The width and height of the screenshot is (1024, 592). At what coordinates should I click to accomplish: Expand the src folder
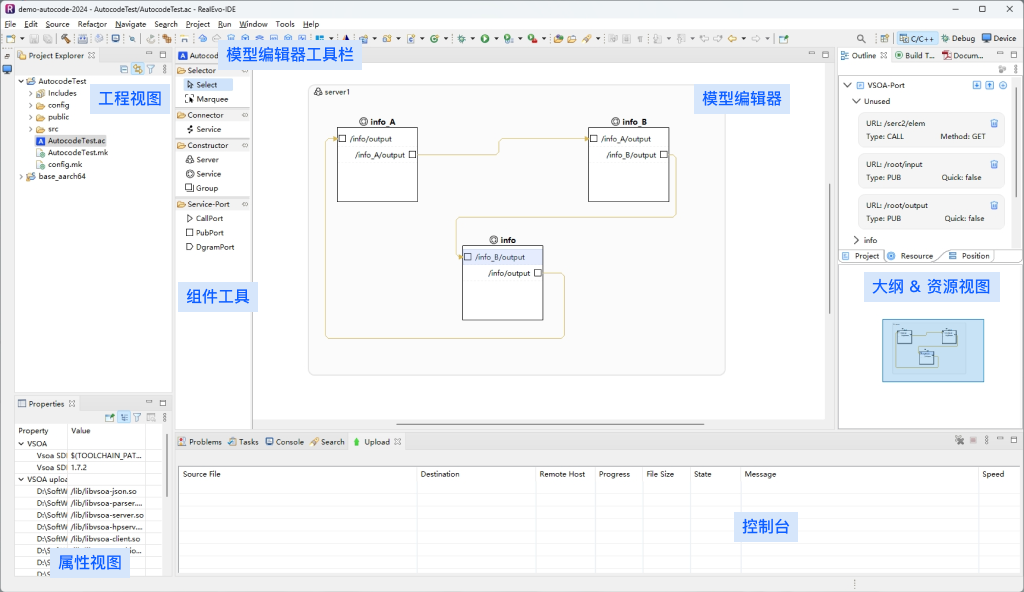click(x=31, y=129)
